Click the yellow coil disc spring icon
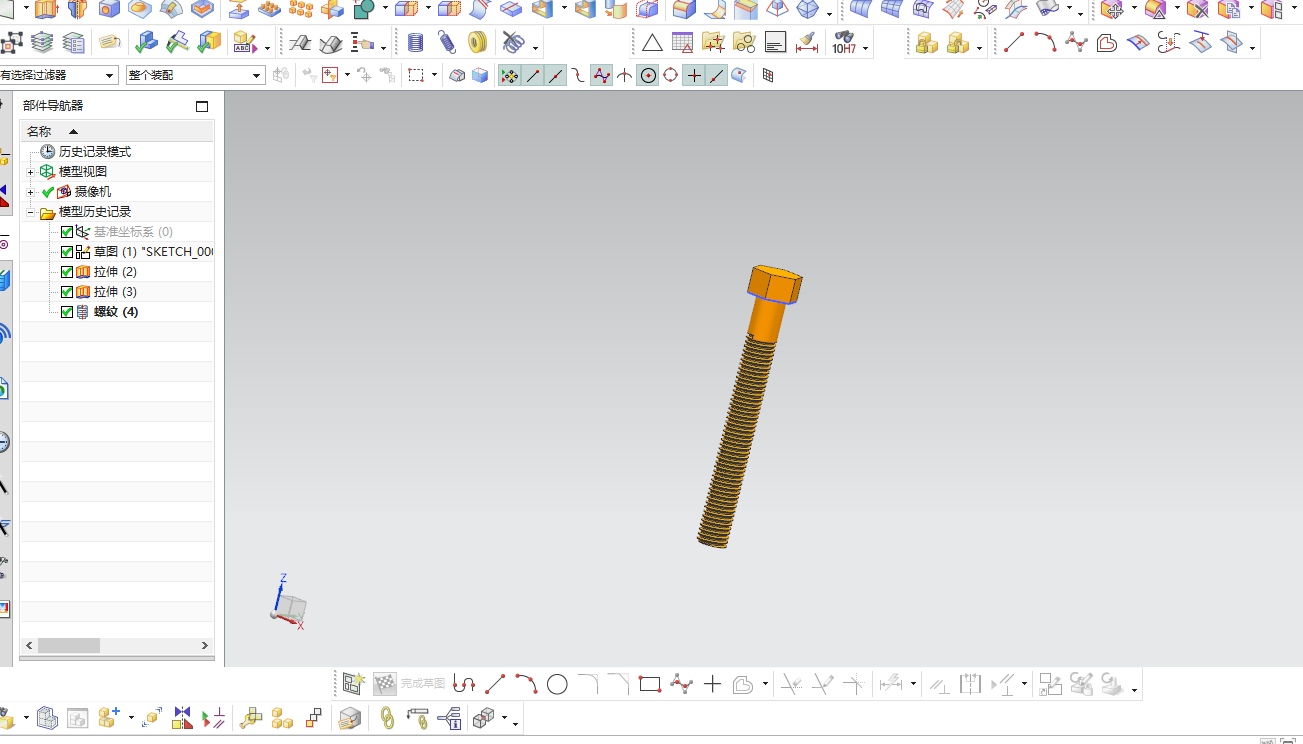Viewport: 1303px width, 744px height. point(478,43)
